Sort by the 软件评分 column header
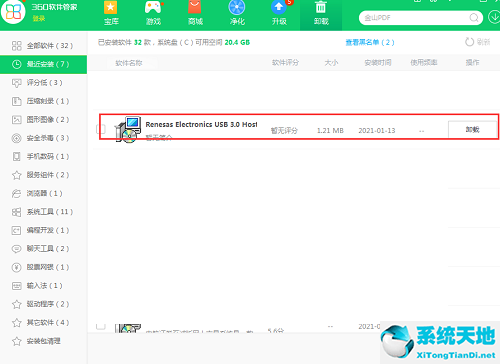This screenshot has height=364, width=500. pyautogui.click(x=285, y=62)
